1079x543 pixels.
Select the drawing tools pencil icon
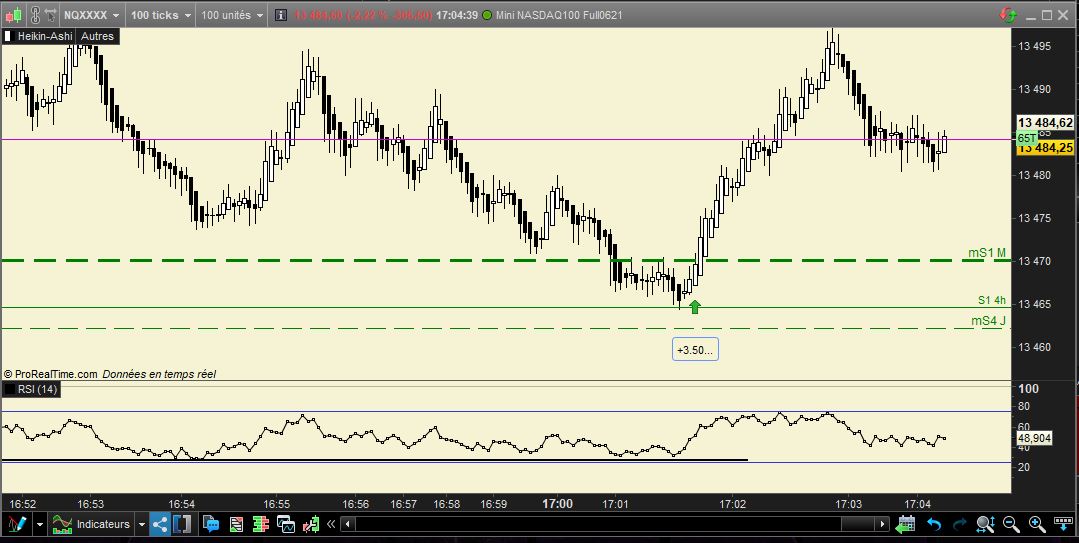click(x=17, y=524)
